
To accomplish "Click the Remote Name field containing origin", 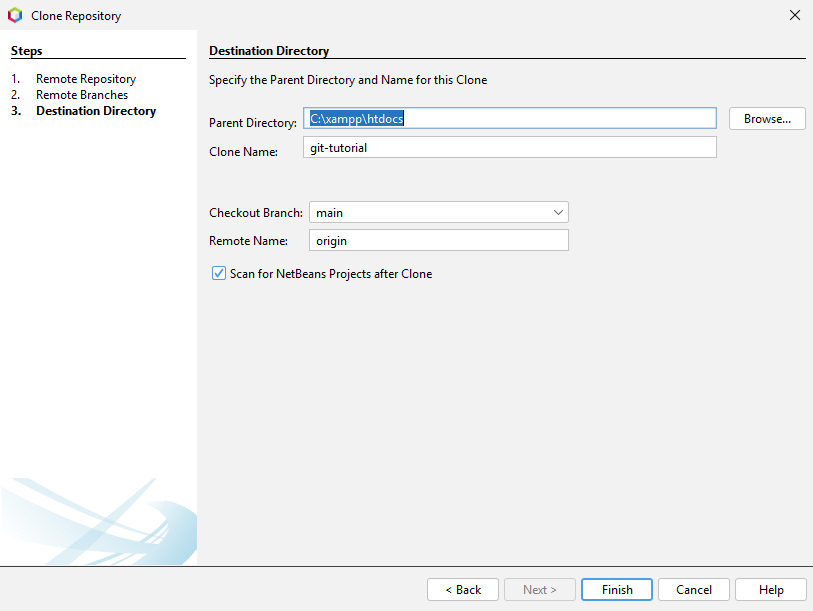I will pyautogui.click(x=438, y=240).
